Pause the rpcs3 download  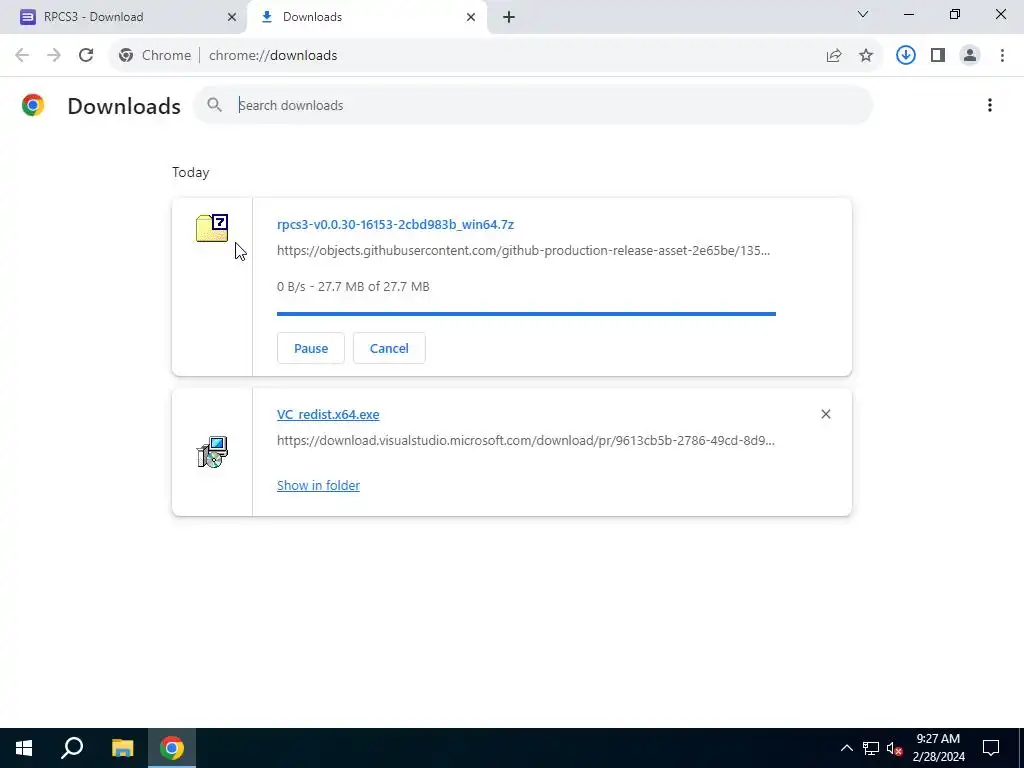point(311,348)
